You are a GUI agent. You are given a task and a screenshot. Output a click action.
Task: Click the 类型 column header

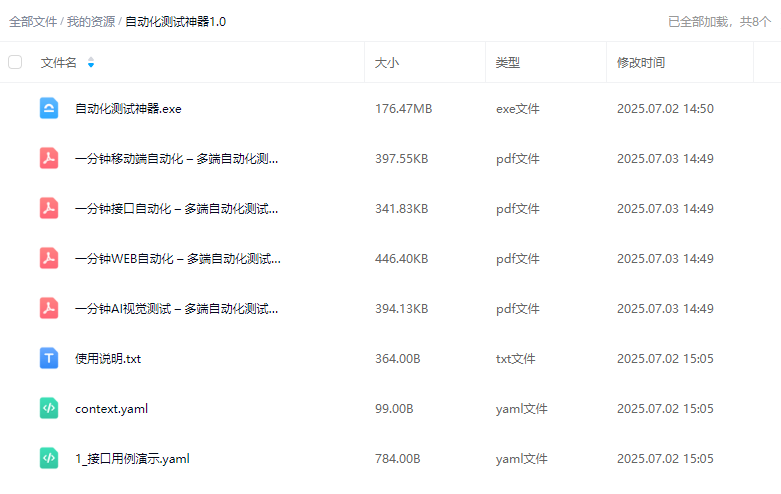[508, 63]
